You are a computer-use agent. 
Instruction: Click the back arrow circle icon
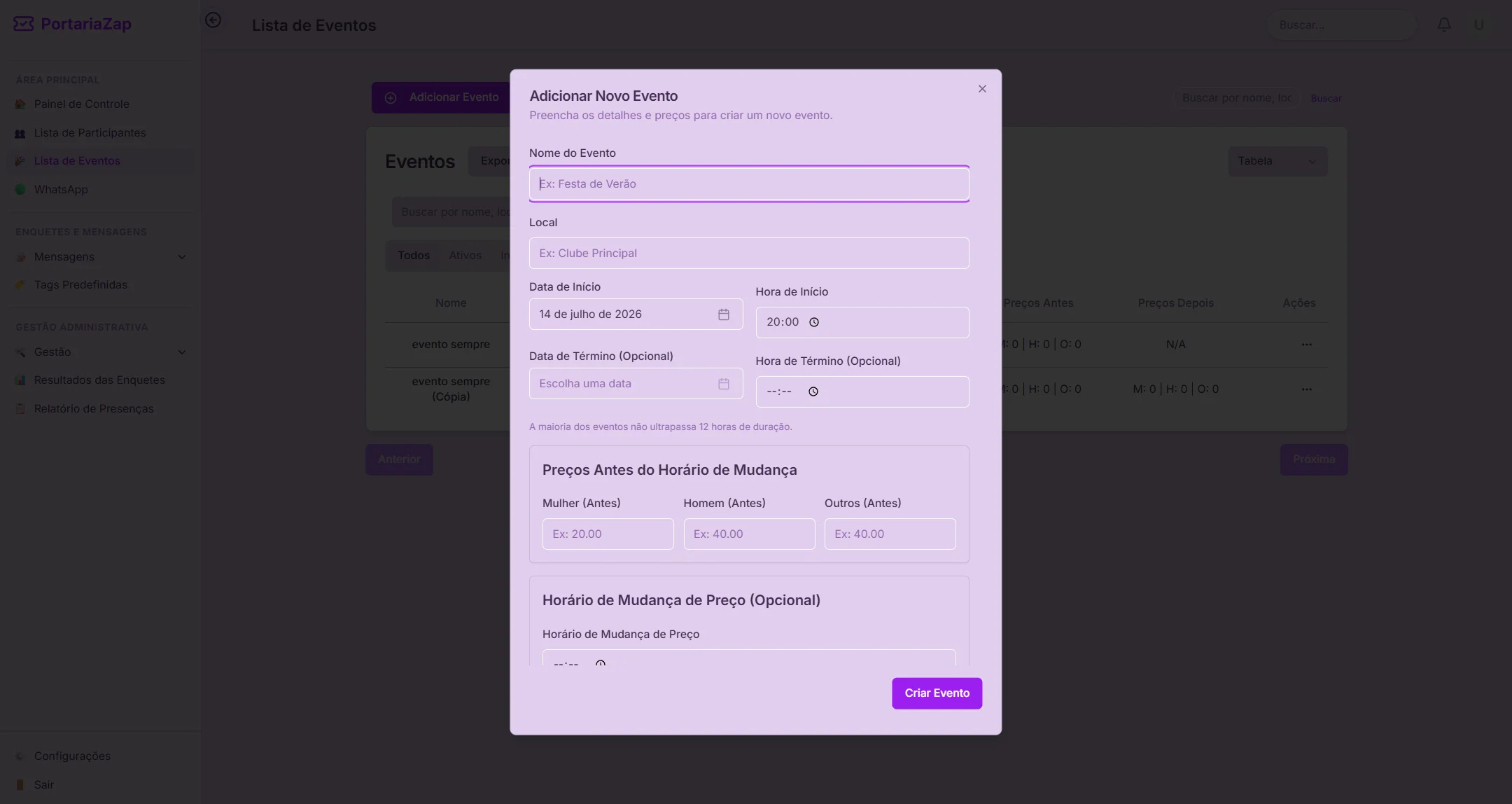[213, 20]
